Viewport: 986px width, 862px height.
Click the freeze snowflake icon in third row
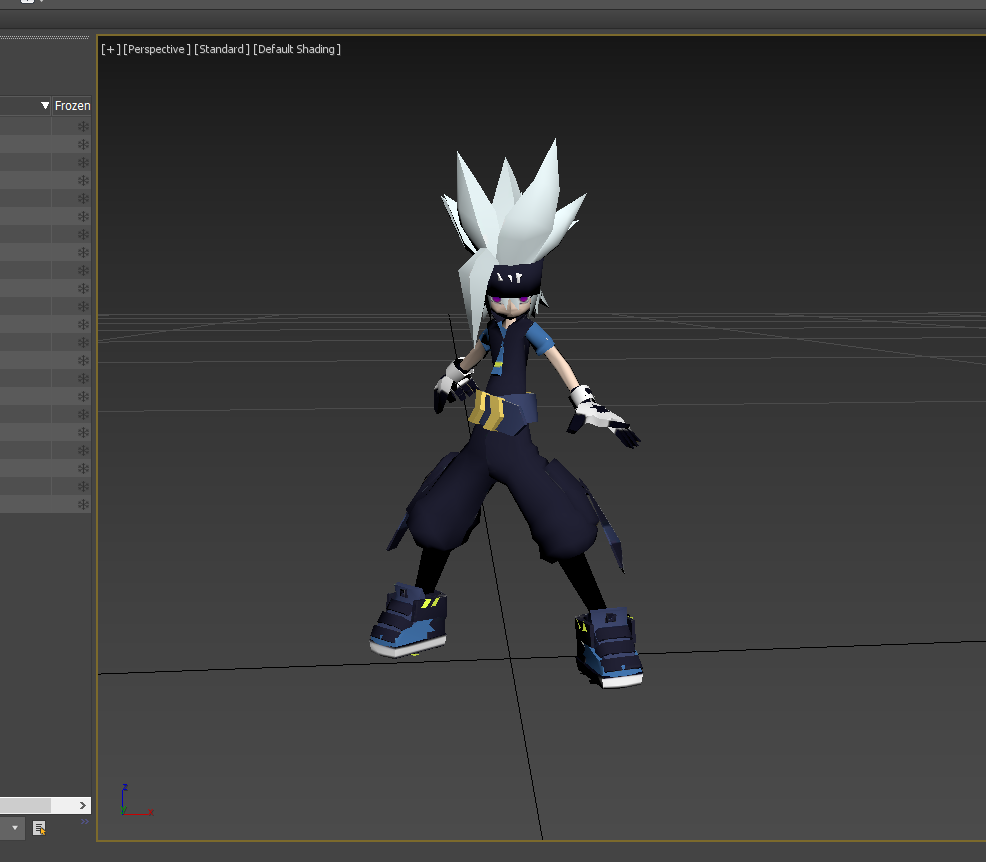click(x=84, y=163)
